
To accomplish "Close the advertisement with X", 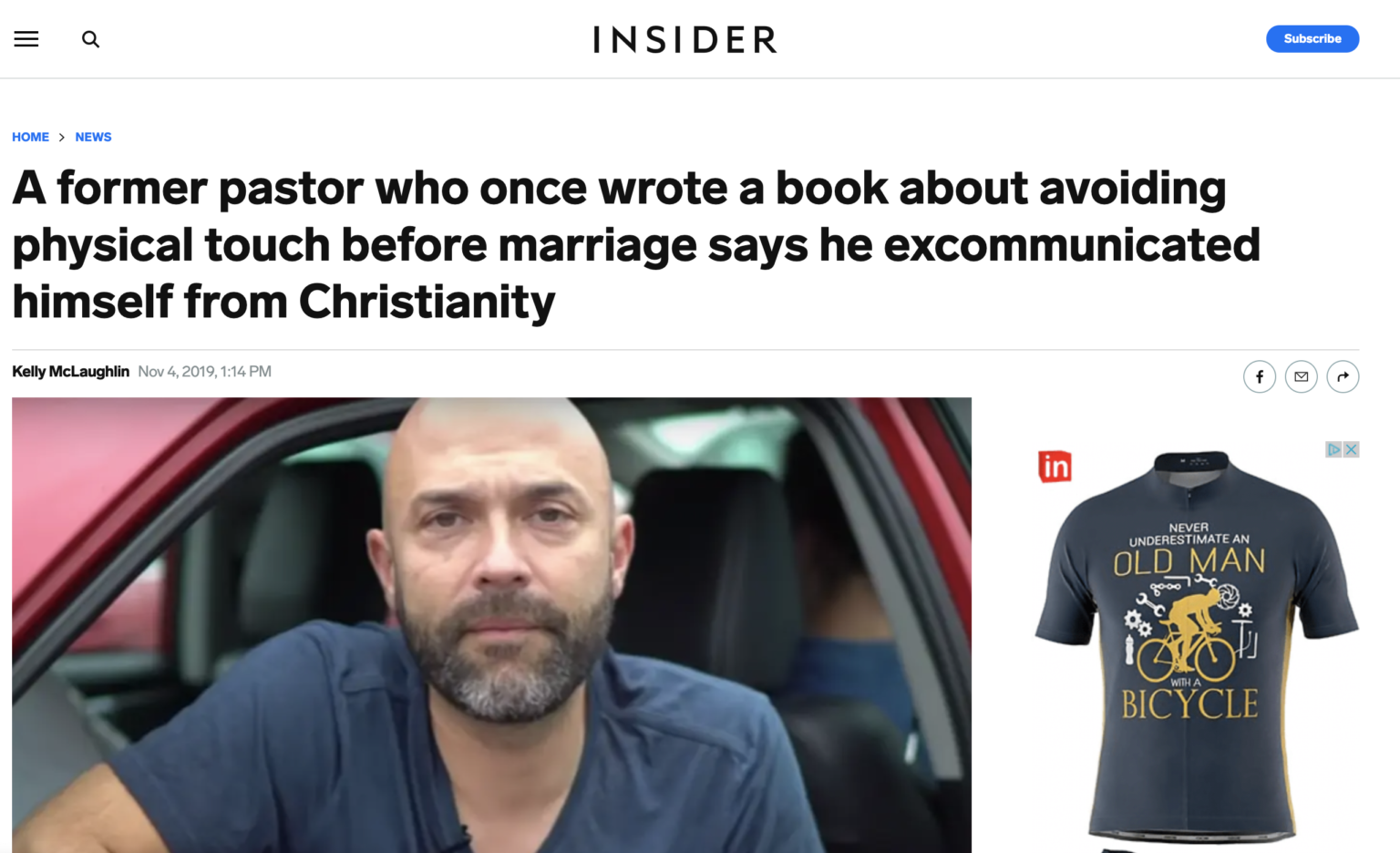I will 1352,449.
